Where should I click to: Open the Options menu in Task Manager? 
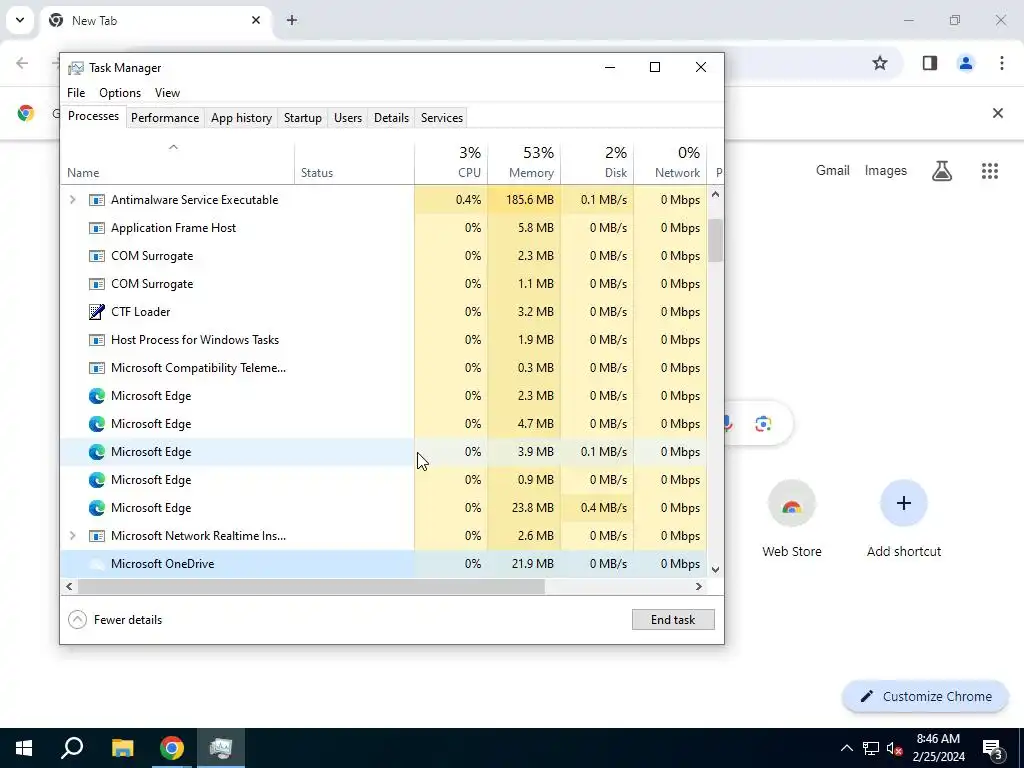tap(120, 93)
